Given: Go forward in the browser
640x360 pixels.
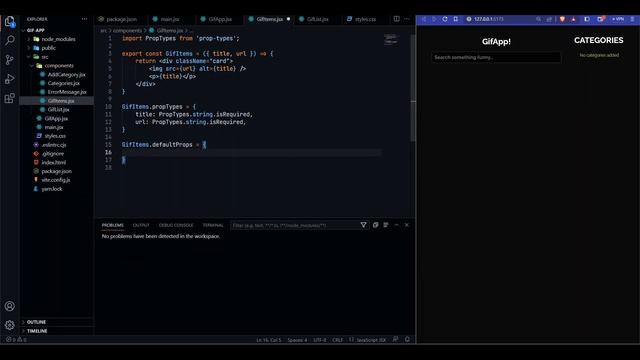Looking at the screenshot, I should (434, 19).
